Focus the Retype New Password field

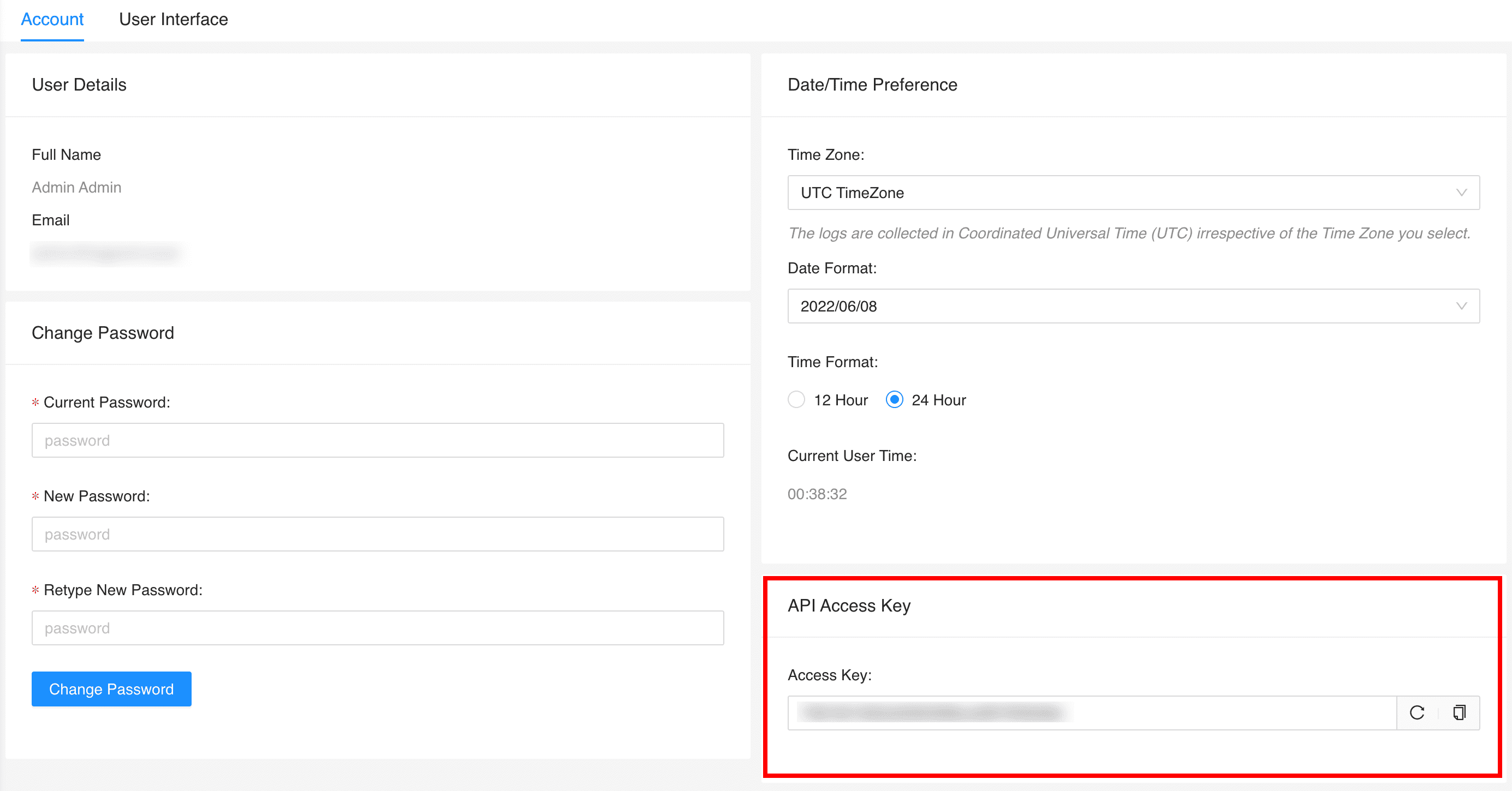[377, 628]
